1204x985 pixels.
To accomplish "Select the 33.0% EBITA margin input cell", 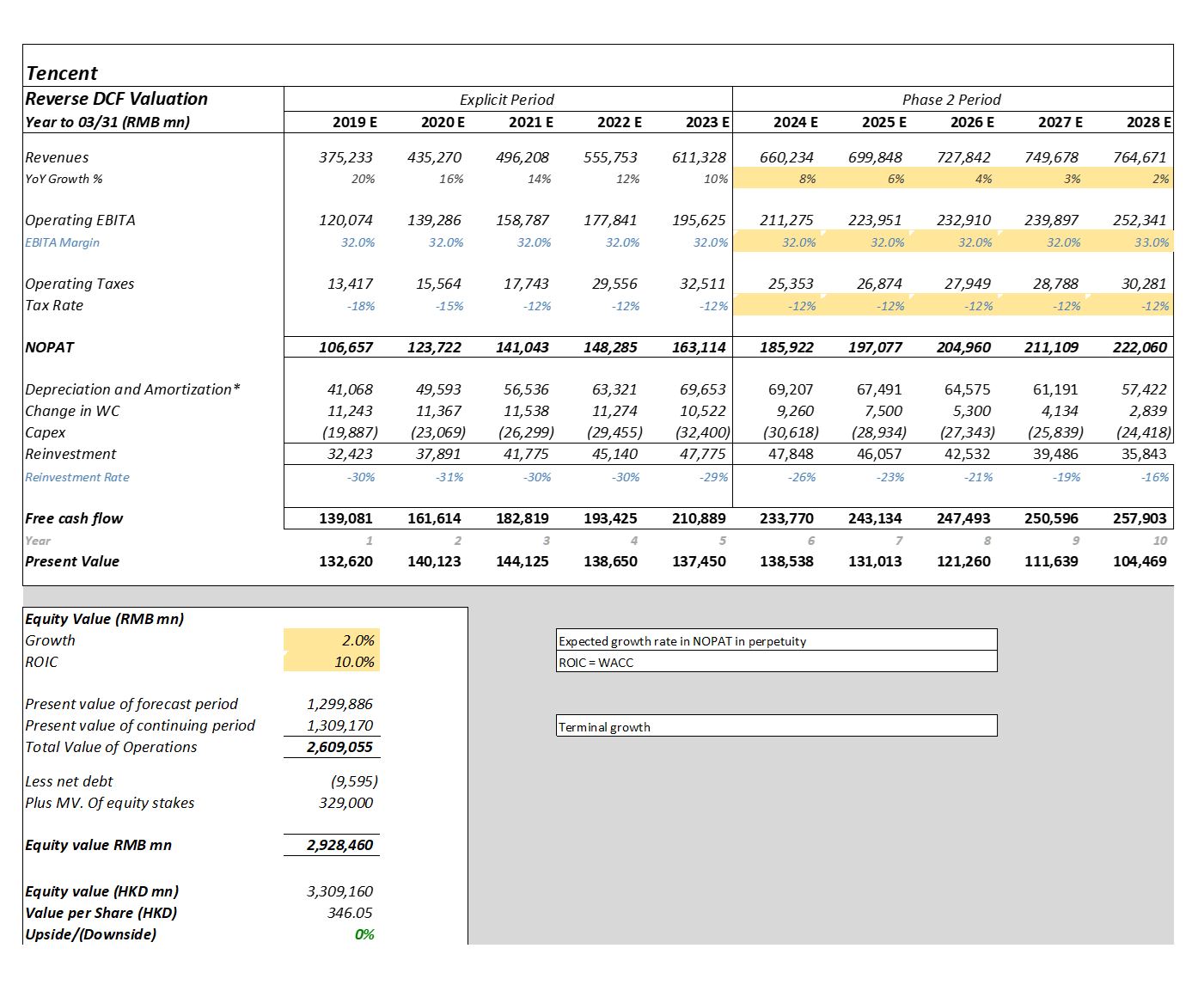I will pos(1130,242).
